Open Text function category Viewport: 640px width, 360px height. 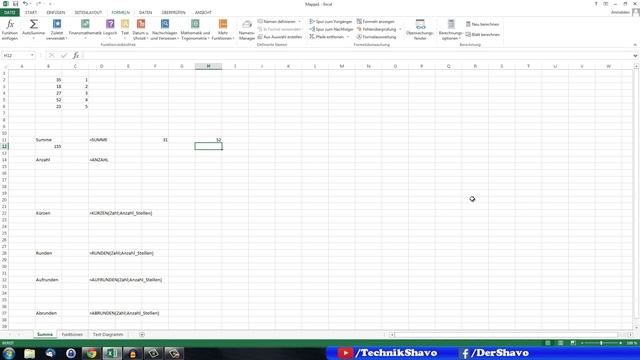pyautogui.click(x=125, y=30)
